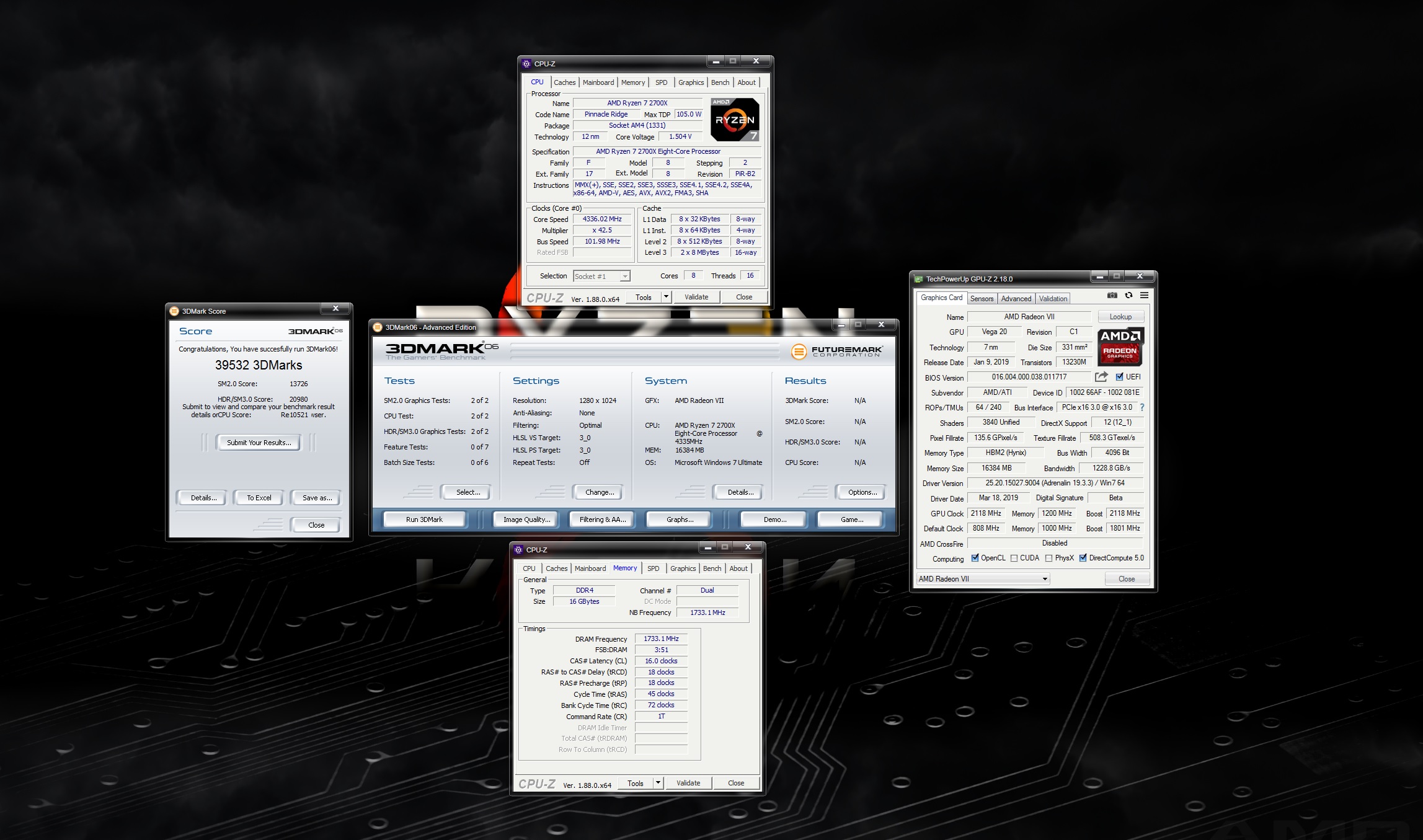
Task: Click the GPU Name field AMD Radeon VII
Action: coord(1029,317)
